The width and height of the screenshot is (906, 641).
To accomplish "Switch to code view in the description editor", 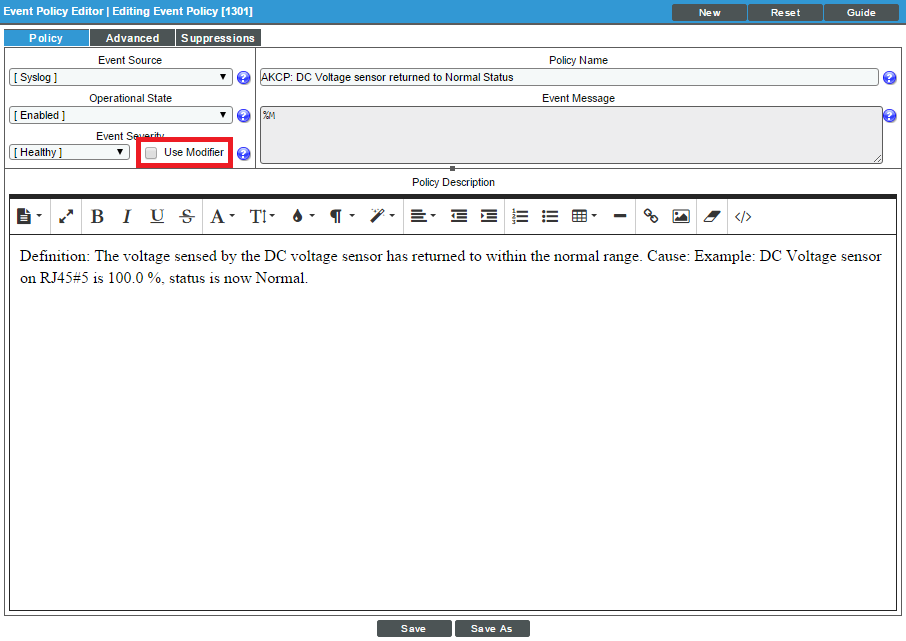I will tap(742, 216).
